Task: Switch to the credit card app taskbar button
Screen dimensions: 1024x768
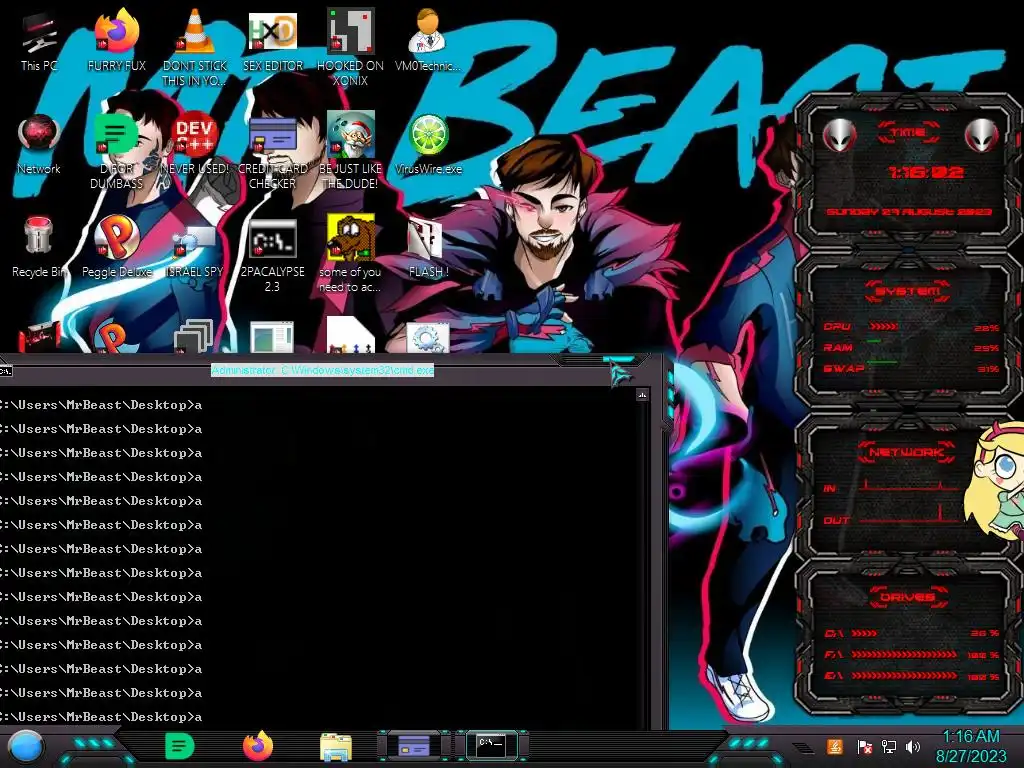Action: 414,745
